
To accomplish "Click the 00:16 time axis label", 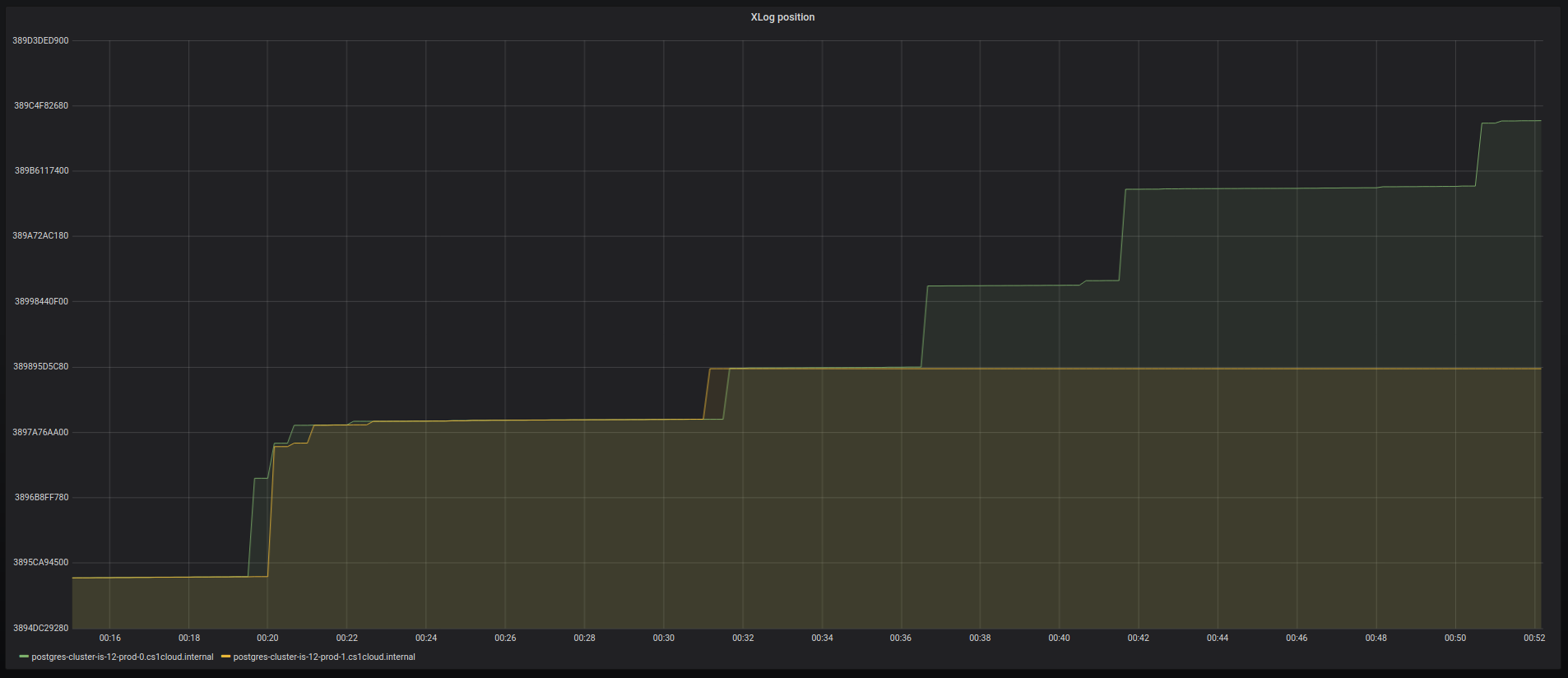I will [110, 638].
